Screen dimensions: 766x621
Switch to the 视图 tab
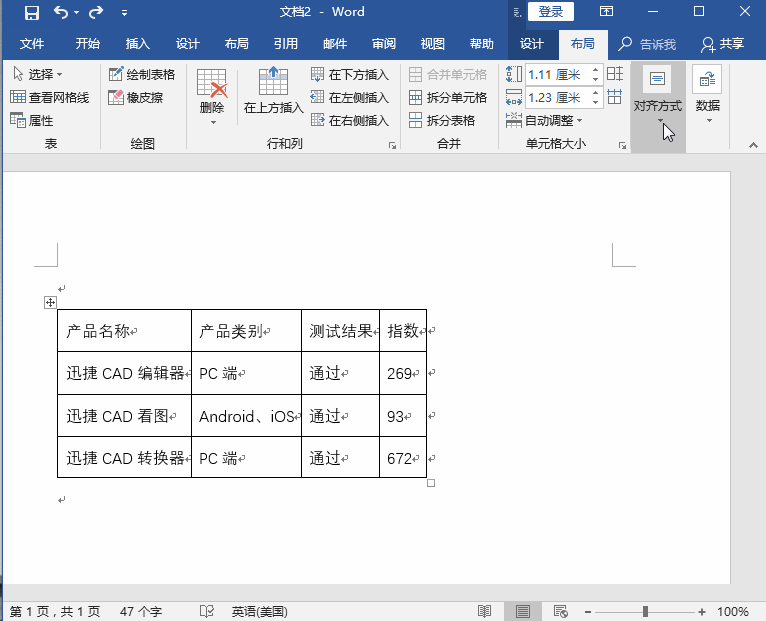pos(432,44)
